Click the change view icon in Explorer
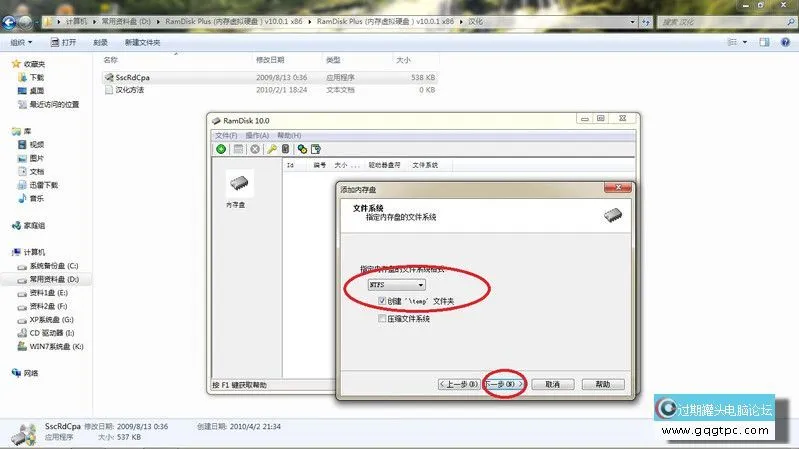This screenshot has height=449, width=799. click(x=732, y=42)
